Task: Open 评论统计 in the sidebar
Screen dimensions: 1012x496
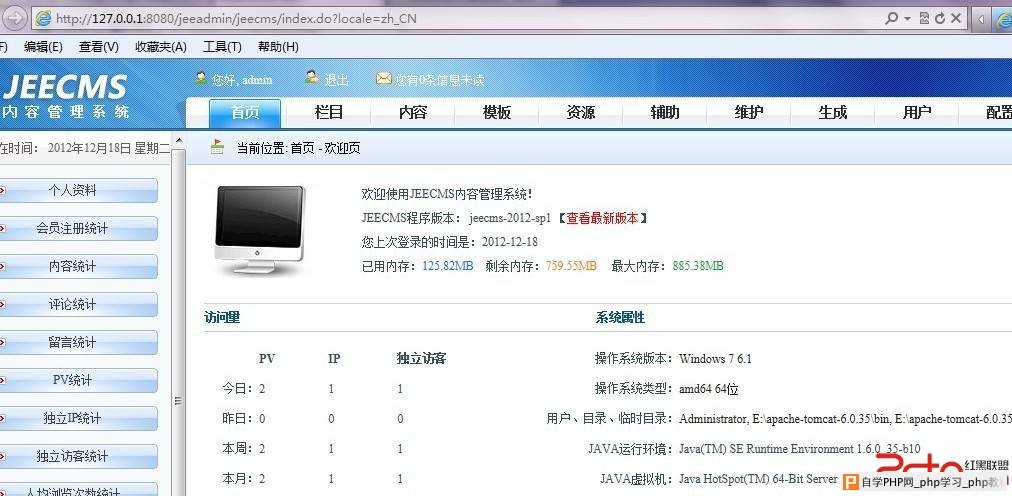Action: pos(78,304)
